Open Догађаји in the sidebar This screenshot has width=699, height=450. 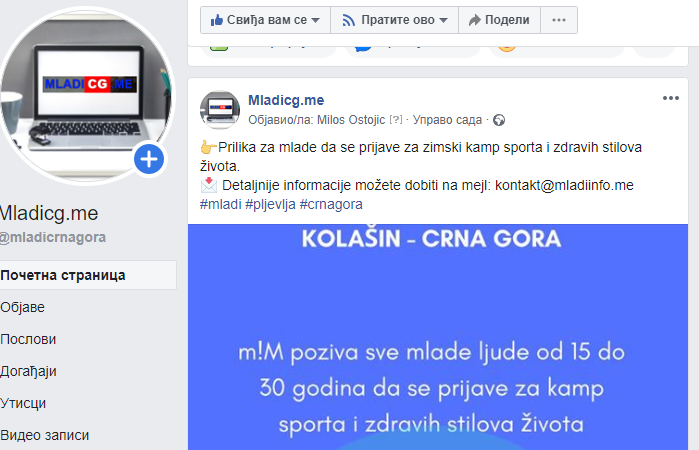tap(29, 372)
